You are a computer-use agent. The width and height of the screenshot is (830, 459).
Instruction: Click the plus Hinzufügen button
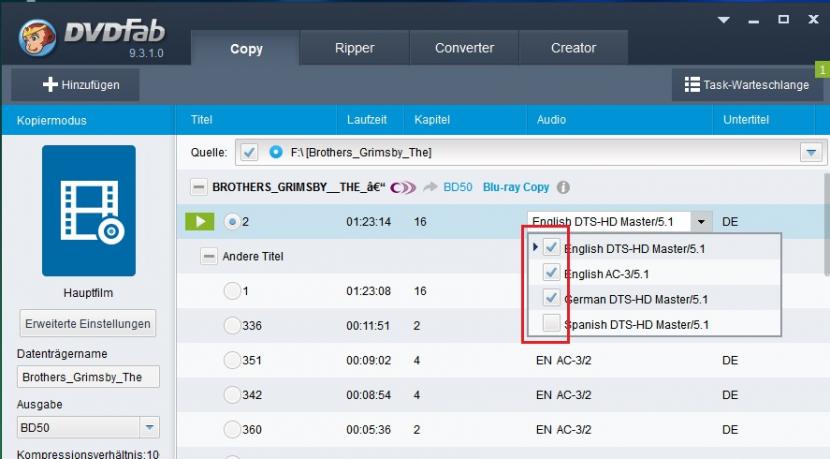pos(75,85)
